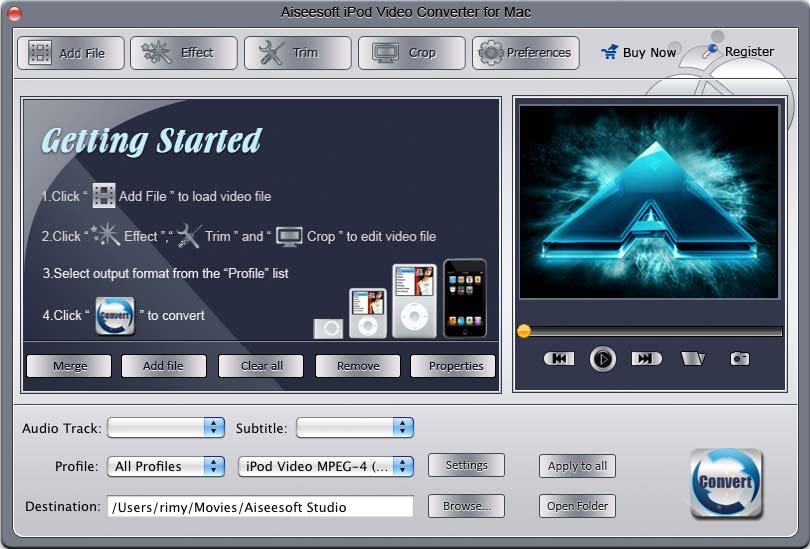Image resolution: width=810 pixels, height=549 pixels.
Task: Click the playback progress slider handle
Action: [x=524, y=331]
